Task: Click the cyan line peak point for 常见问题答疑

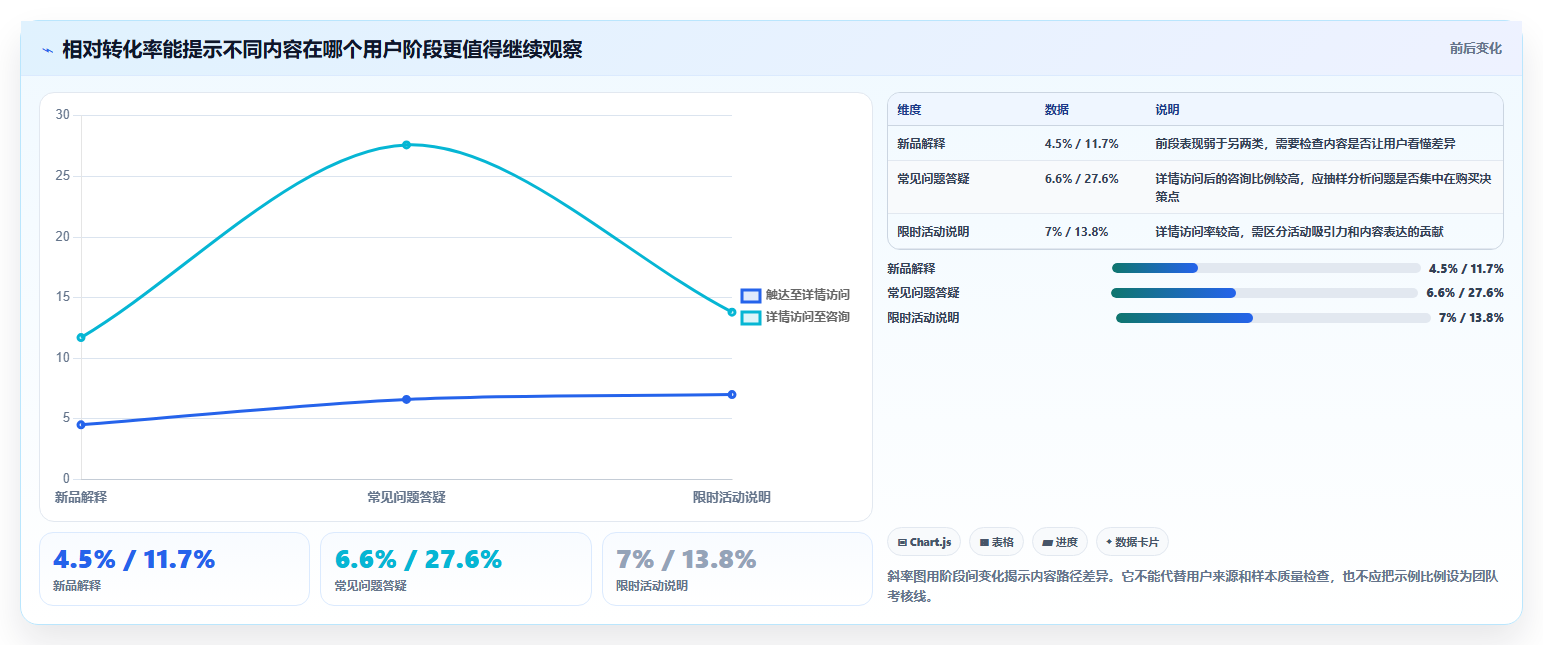Action: coord(406,145)
